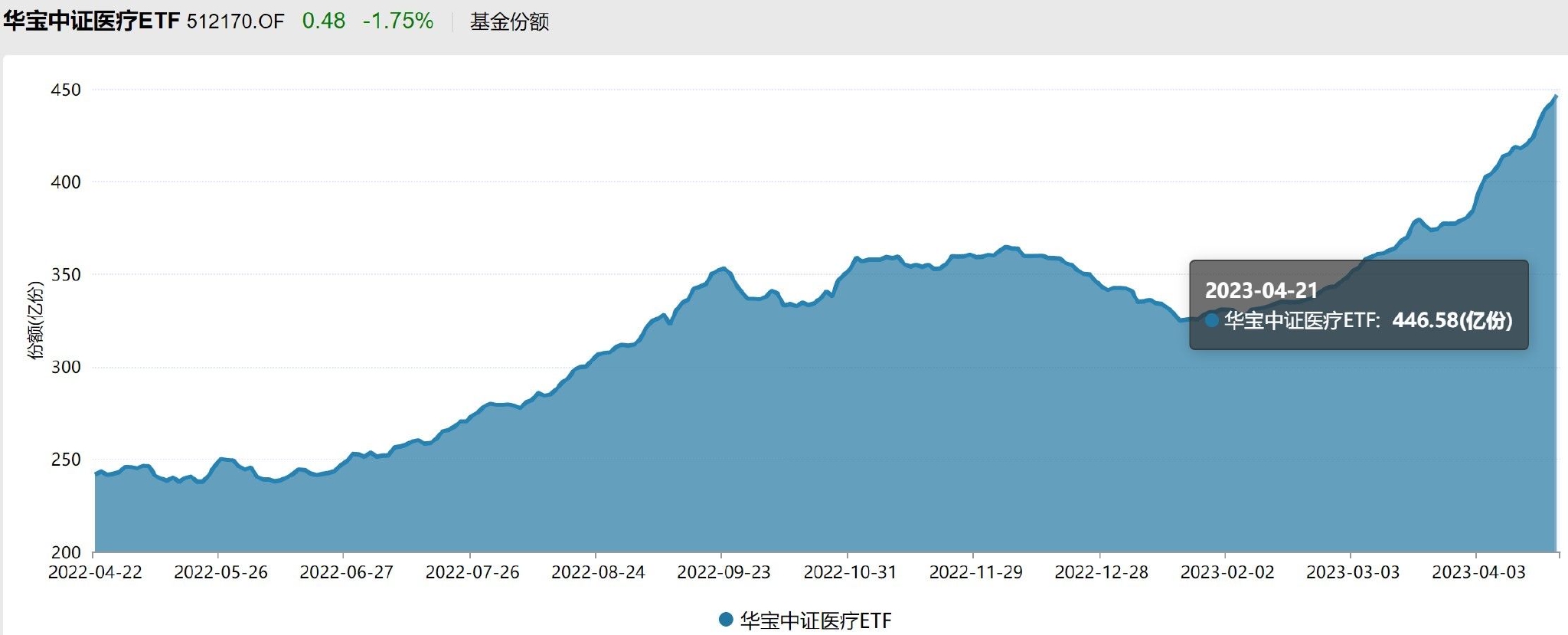The width and height of the screenshot is (1568, 635).
Task: Click the percentage change -1.75%
Action: [398, 21]
